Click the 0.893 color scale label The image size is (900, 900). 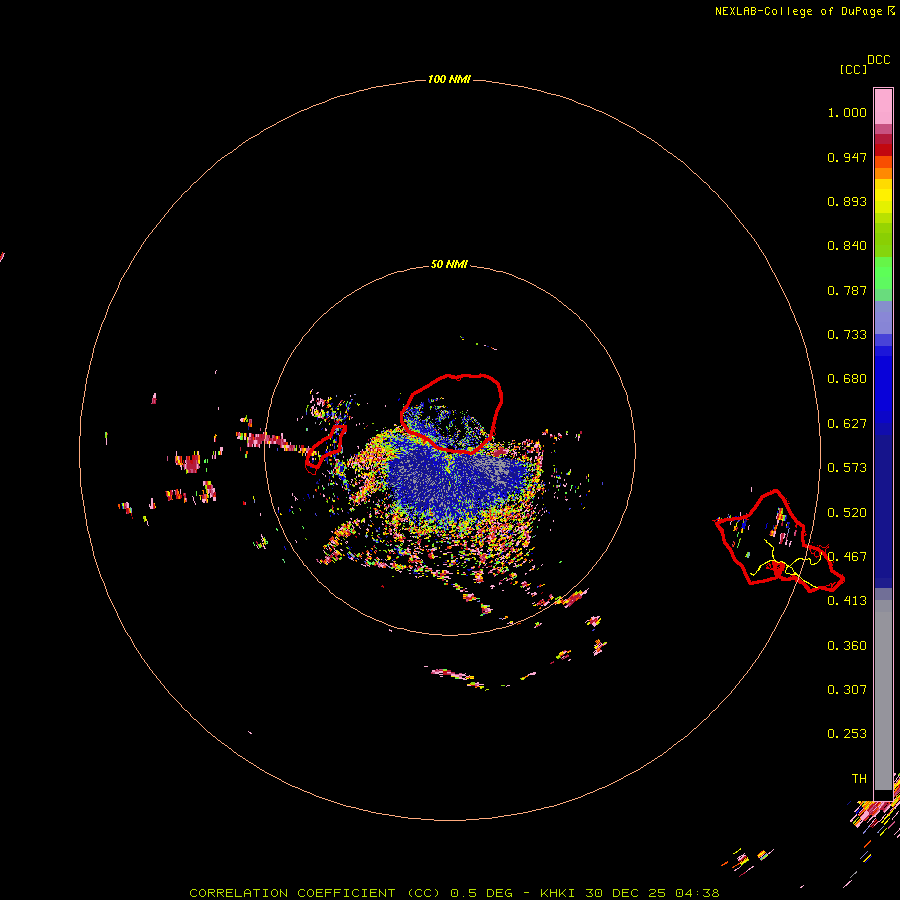pos(847,201)
